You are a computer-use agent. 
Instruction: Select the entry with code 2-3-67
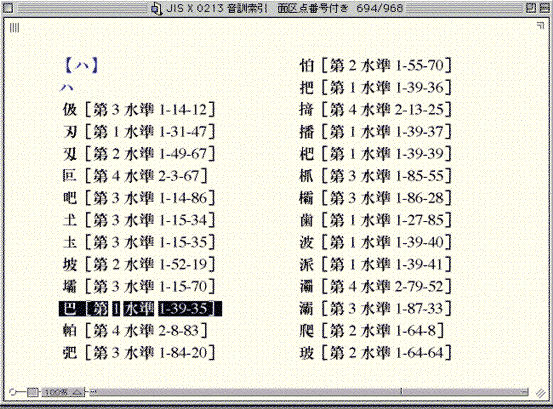click(x=135, y=176)
